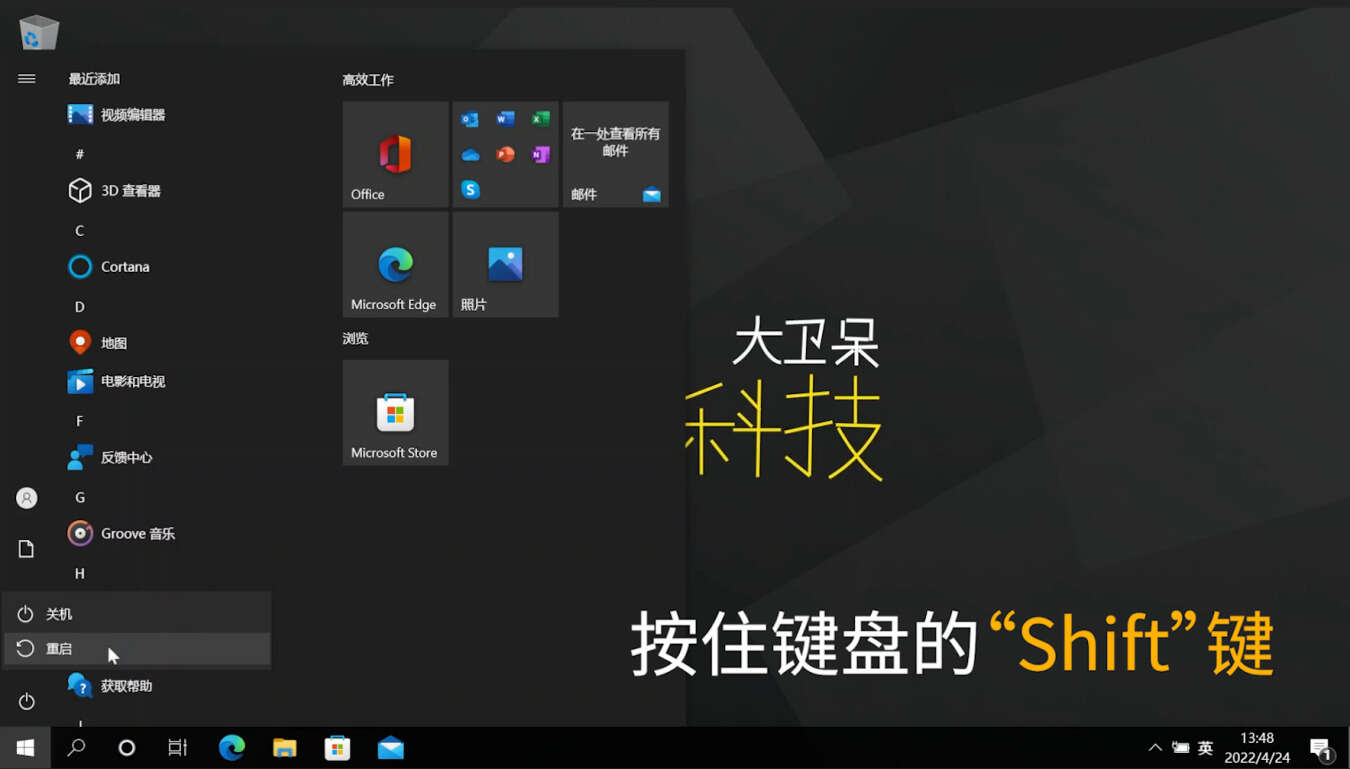Image resolution: width=1350 pixels, height=769 pixels.
Task: Open the Office tile
Action: (395, 154)
